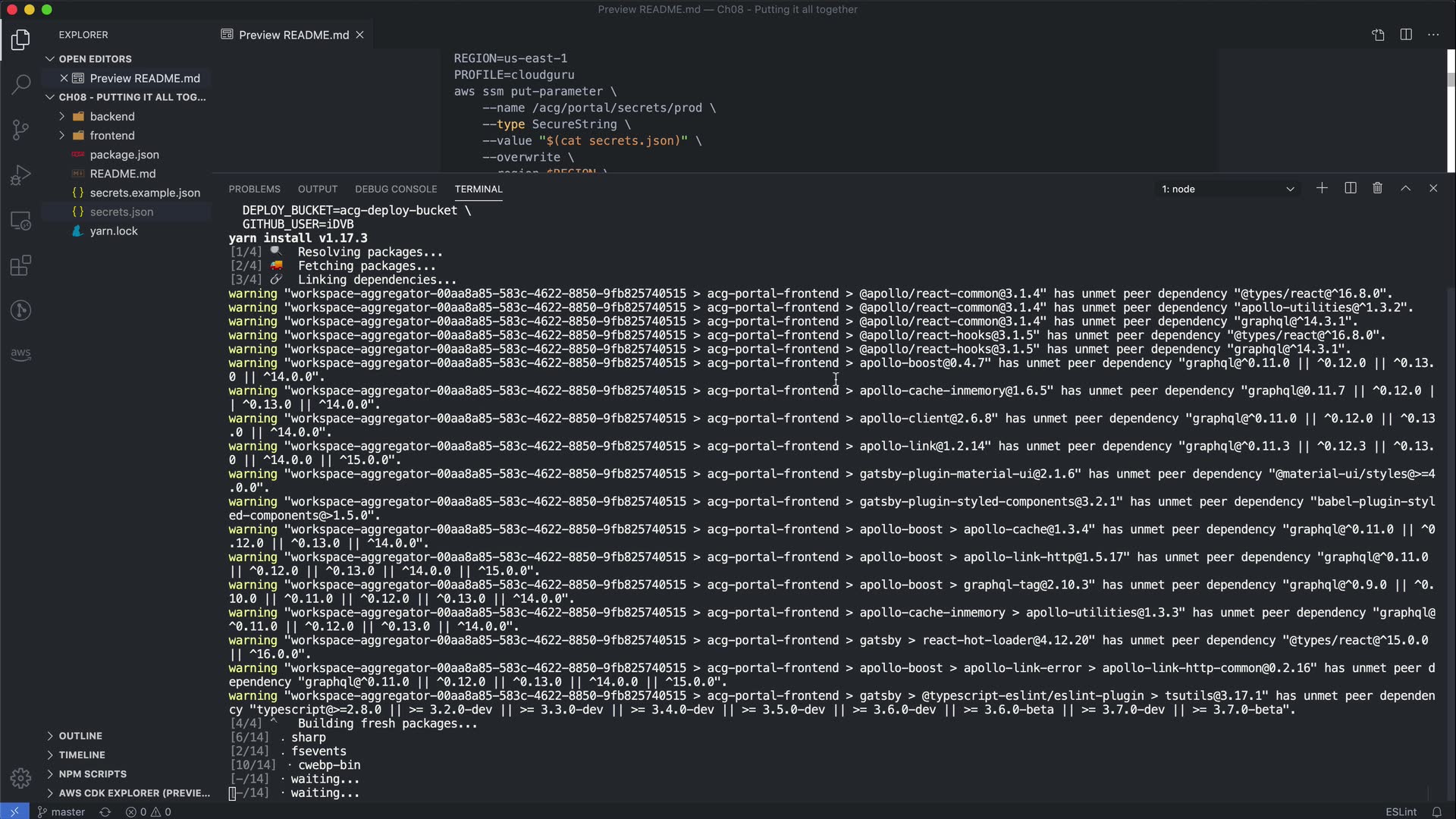
Task: Open the Run and Debug view
Action: click(x=20, y=175)
